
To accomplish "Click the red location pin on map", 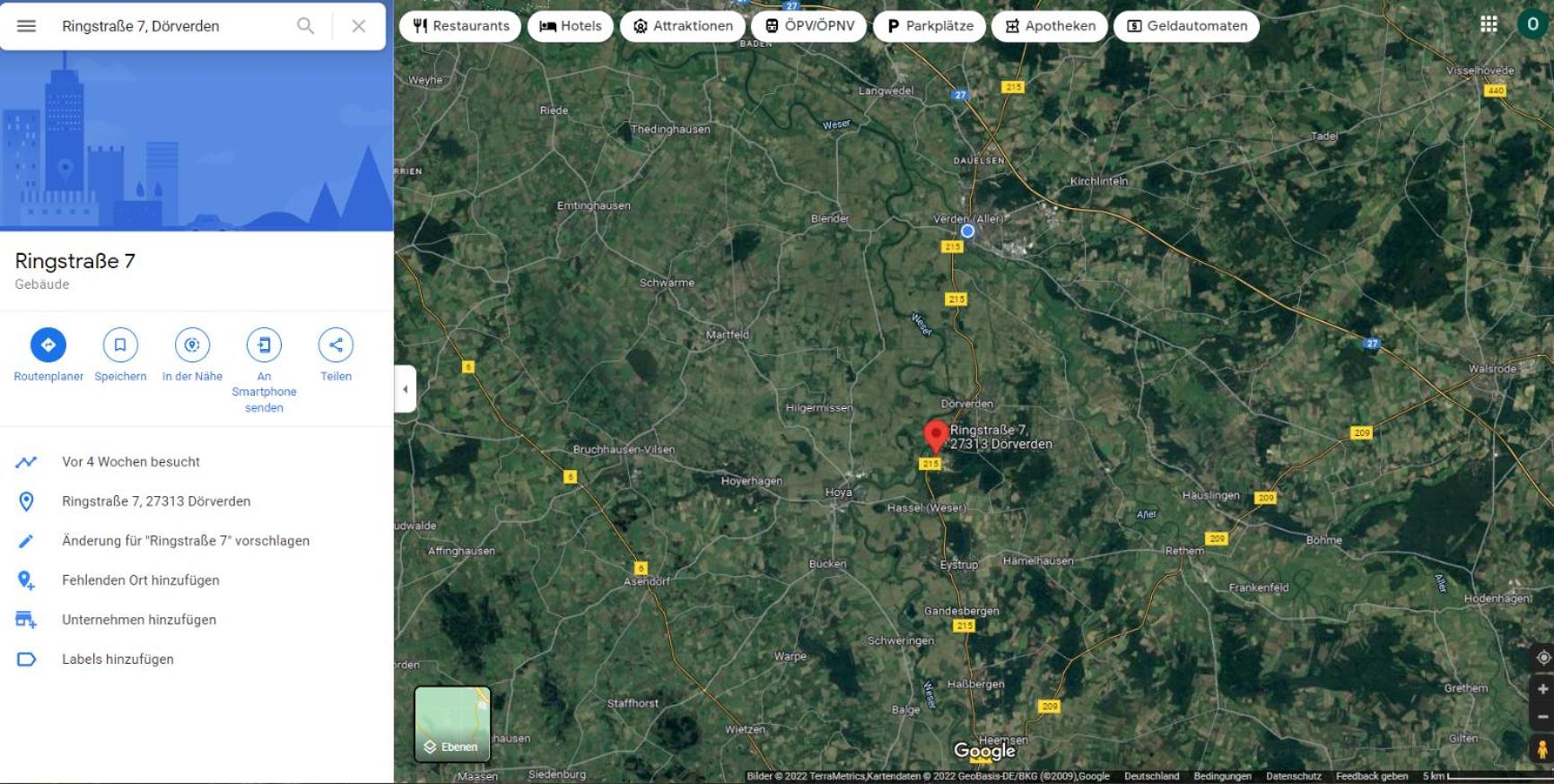I will 936,436.
